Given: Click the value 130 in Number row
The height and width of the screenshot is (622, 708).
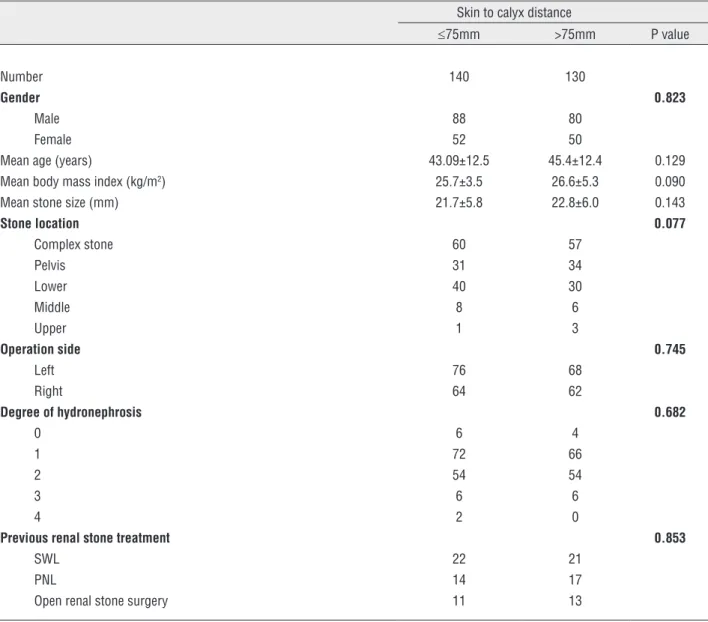Looking at the screenshot, I should pos(575,77).
